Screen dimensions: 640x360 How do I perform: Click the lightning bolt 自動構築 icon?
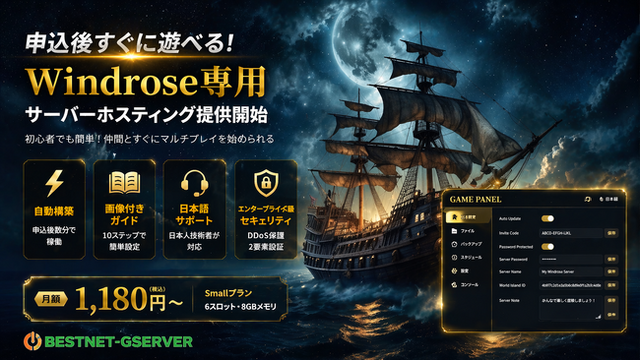[54, 183]
